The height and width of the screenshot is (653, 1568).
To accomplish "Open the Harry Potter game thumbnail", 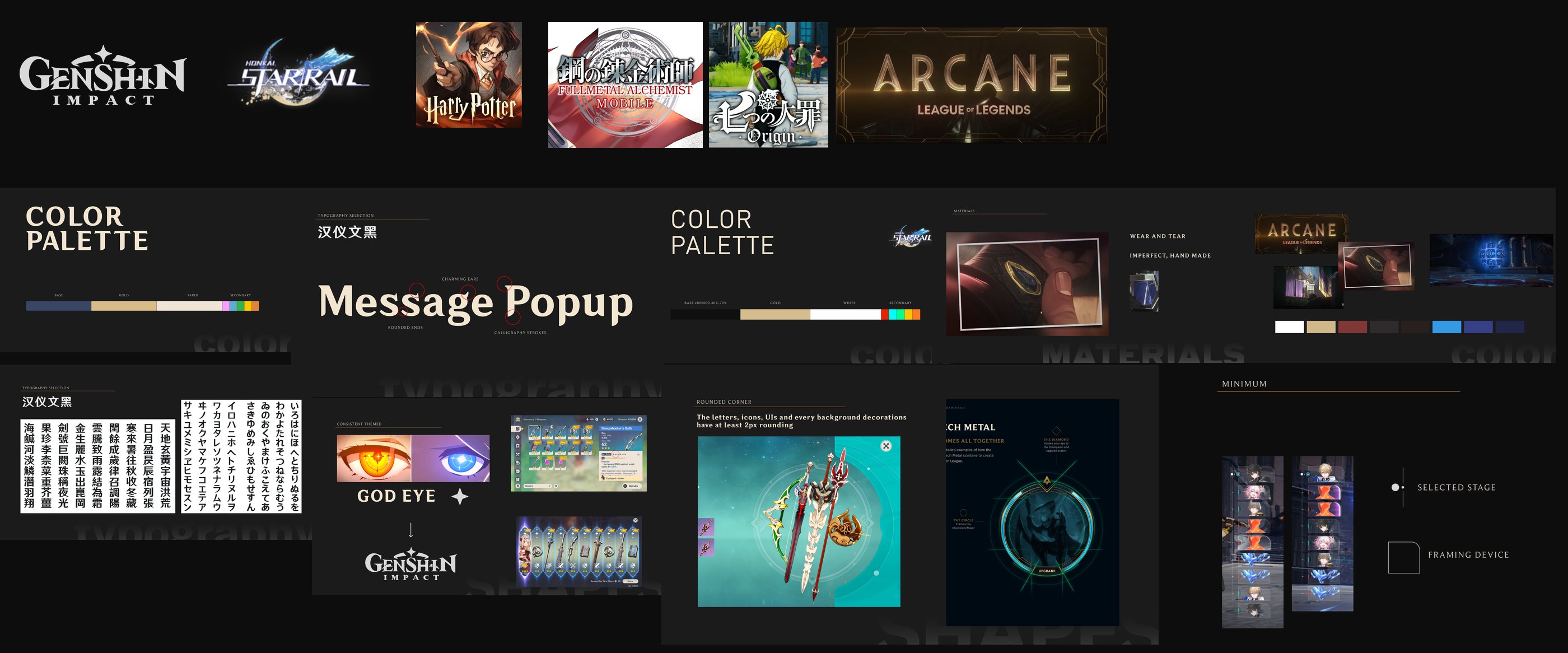I will pos(469,74).
